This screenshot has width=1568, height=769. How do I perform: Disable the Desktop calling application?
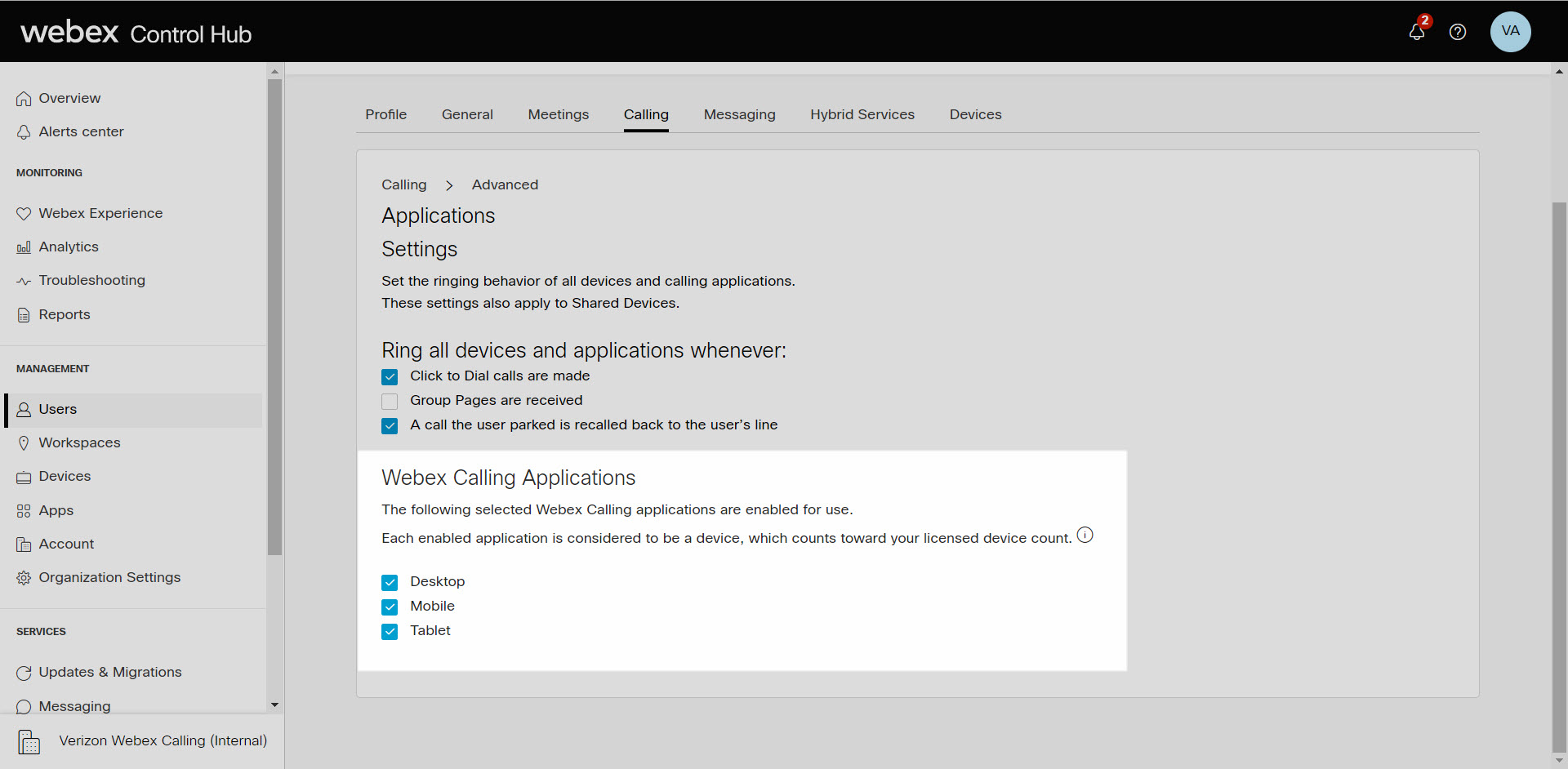pyautogui.click(x=390, y=582)
